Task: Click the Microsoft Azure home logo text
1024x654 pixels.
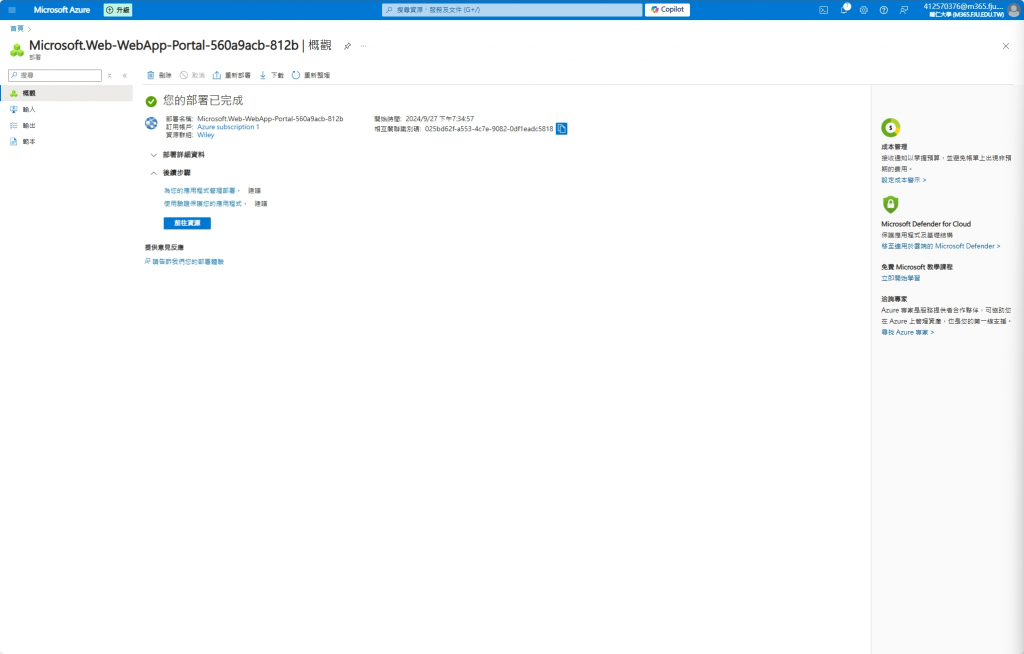Action: [62, 10]
